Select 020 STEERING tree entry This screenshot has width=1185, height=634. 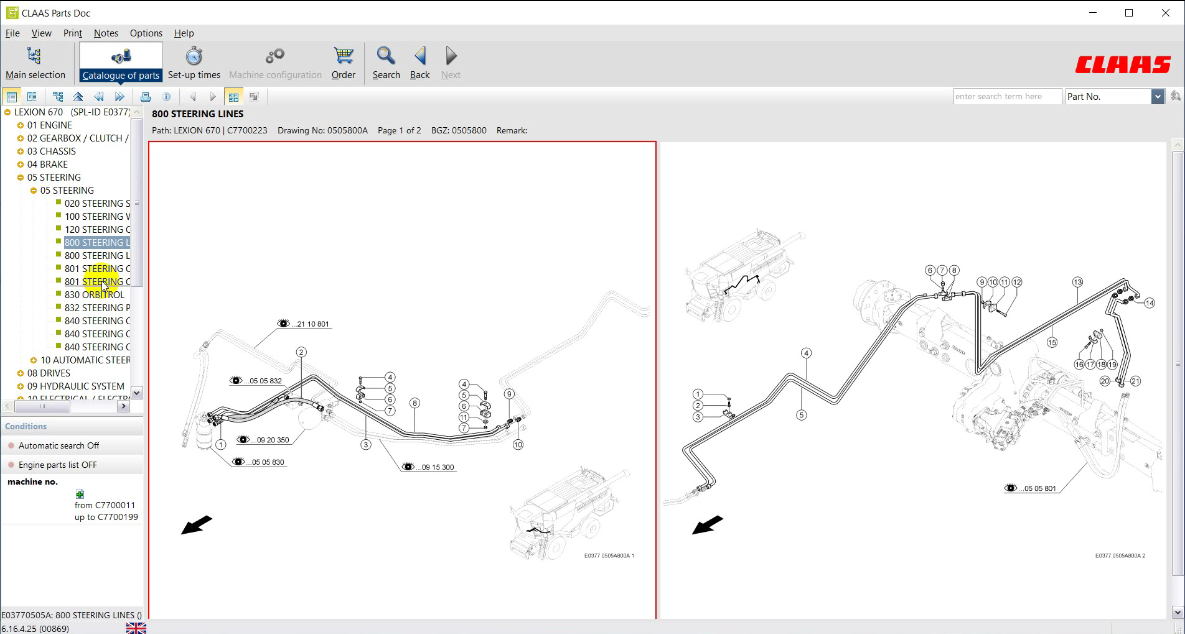(x=97, y=203)
